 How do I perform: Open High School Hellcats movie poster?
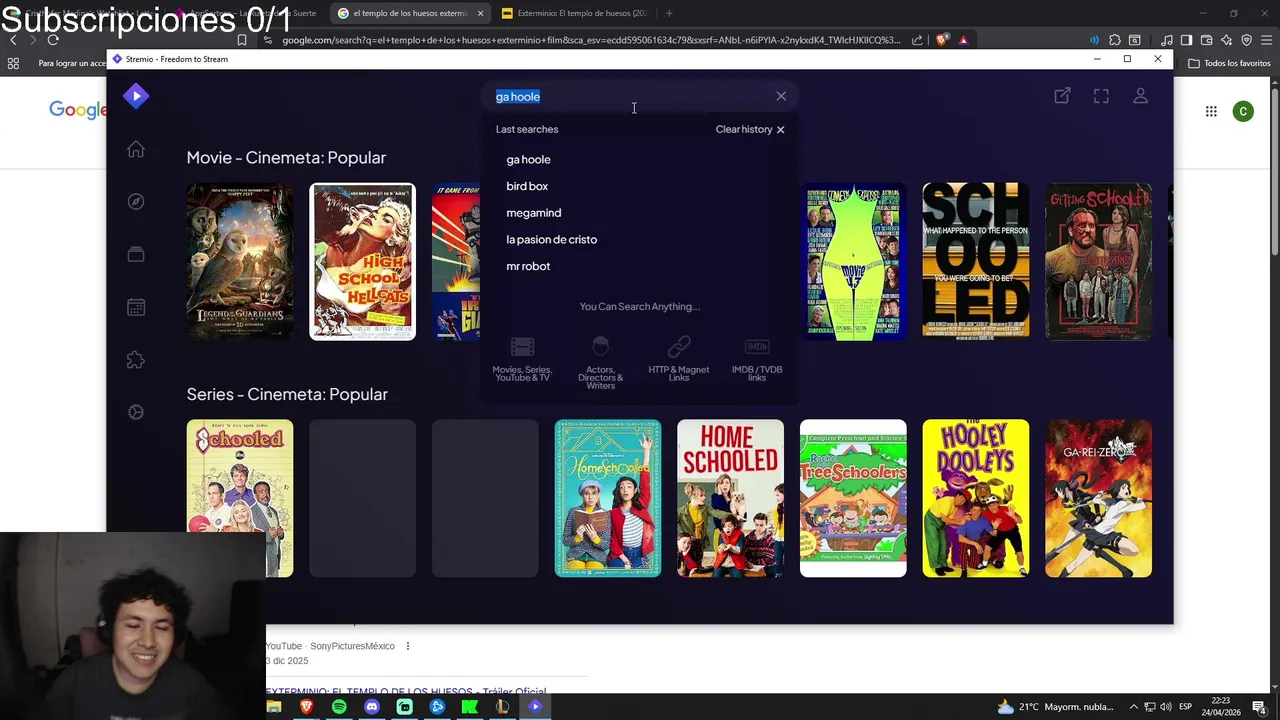[x=362, y=261]
